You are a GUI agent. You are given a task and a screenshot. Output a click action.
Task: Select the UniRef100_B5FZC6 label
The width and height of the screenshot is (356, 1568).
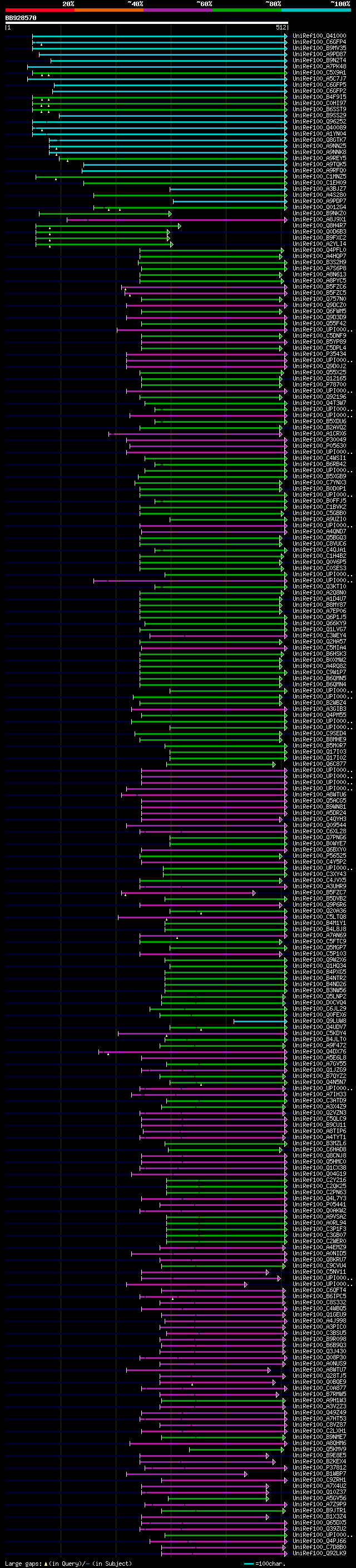[319, 286]
